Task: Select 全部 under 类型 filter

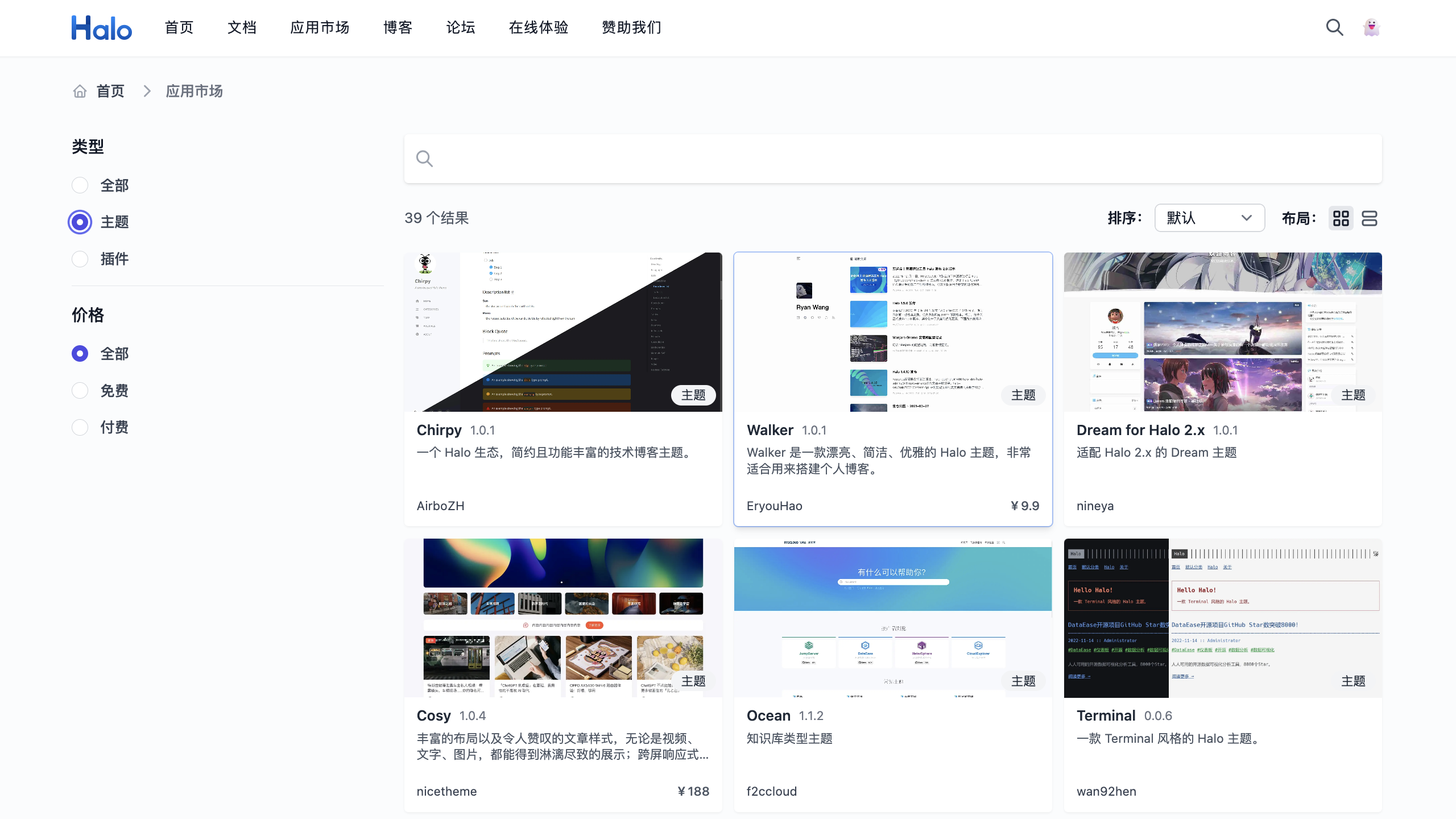Action: [80, 185]
